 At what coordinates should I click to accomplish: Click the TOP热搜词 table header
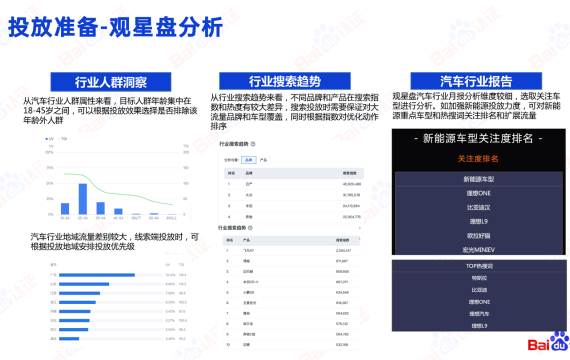479,266
